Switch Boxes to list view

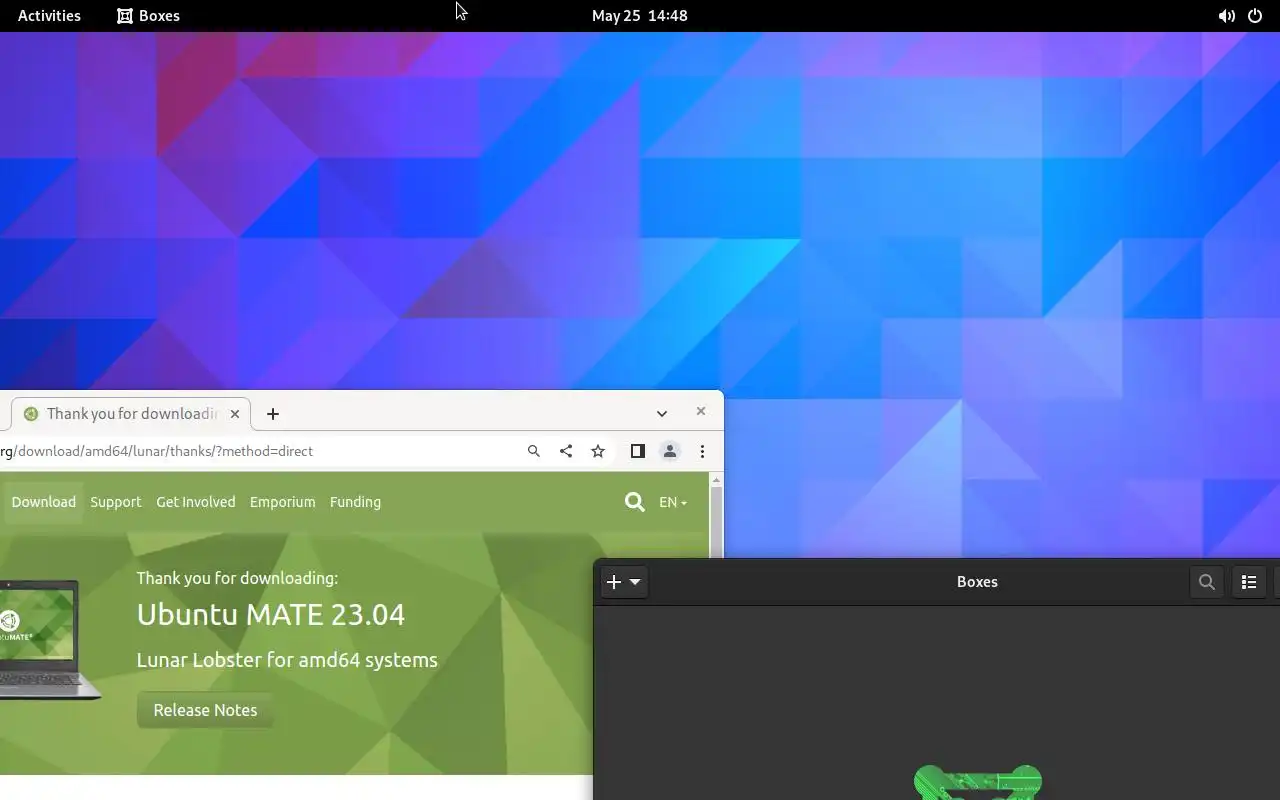(1249, 582)
